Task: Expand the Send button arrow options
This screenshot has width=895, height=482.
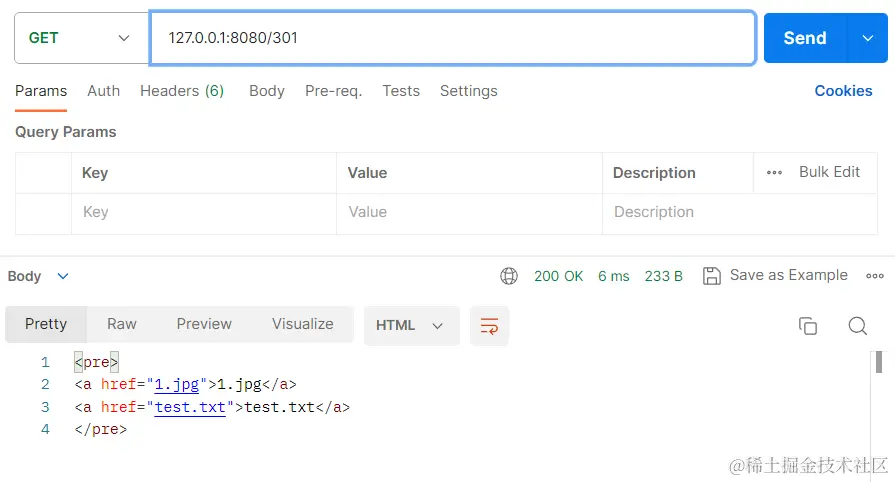Action: tap(867, 38)
